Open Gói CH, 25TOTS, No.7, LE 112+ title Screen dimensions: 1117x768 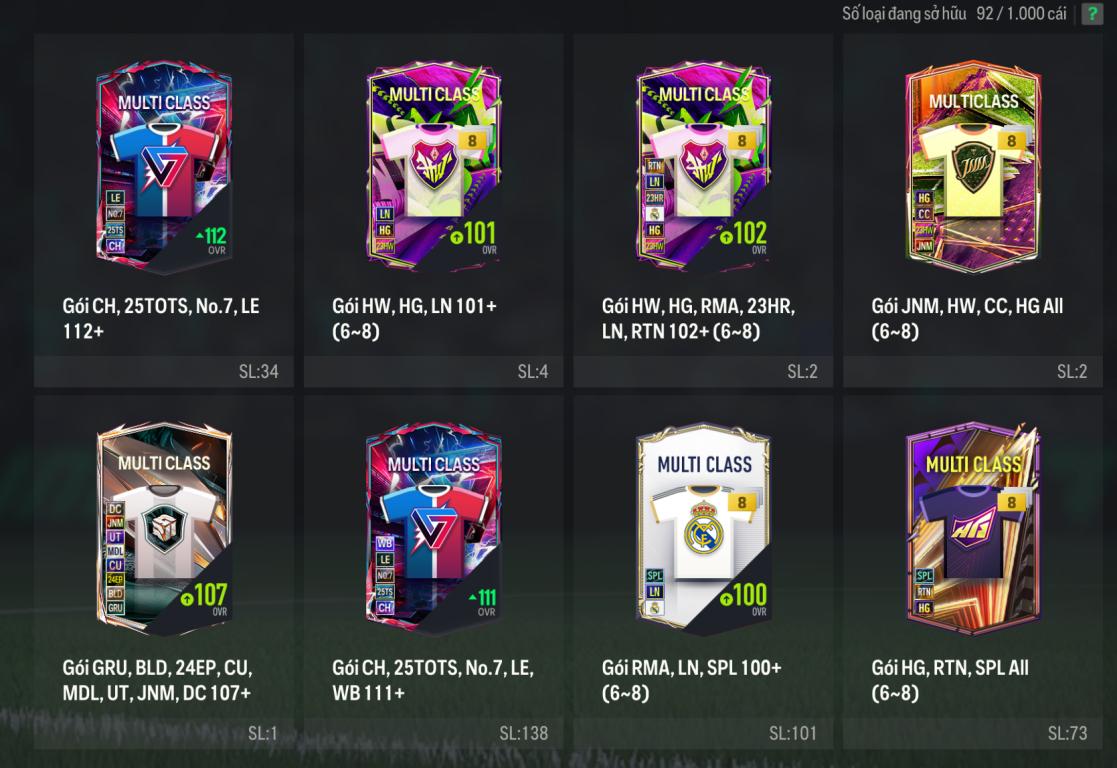(161, 318)
